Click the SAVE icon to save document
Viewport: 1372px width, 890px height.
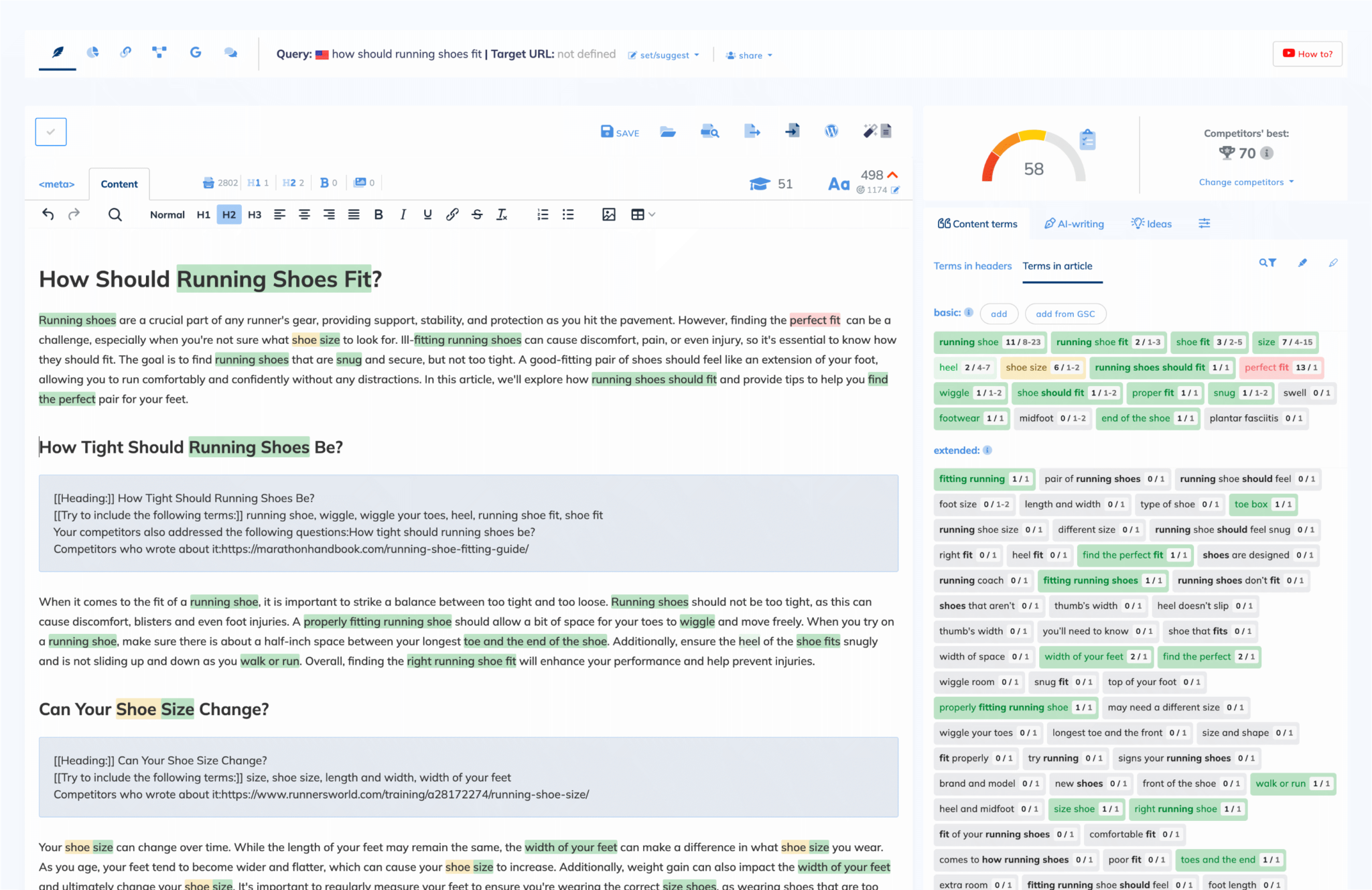tap(619, 132)
